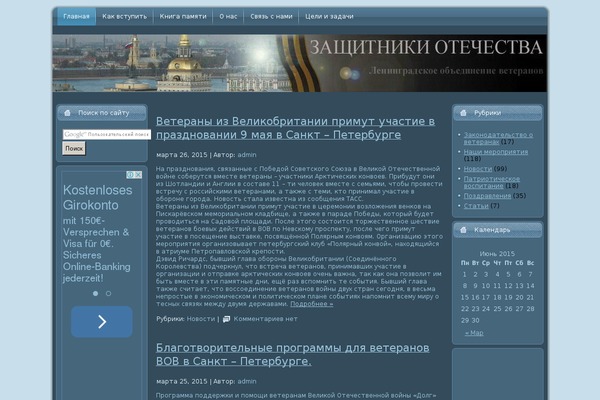
Task: Select the first ad carousel dot
Action: click(95, 293)
